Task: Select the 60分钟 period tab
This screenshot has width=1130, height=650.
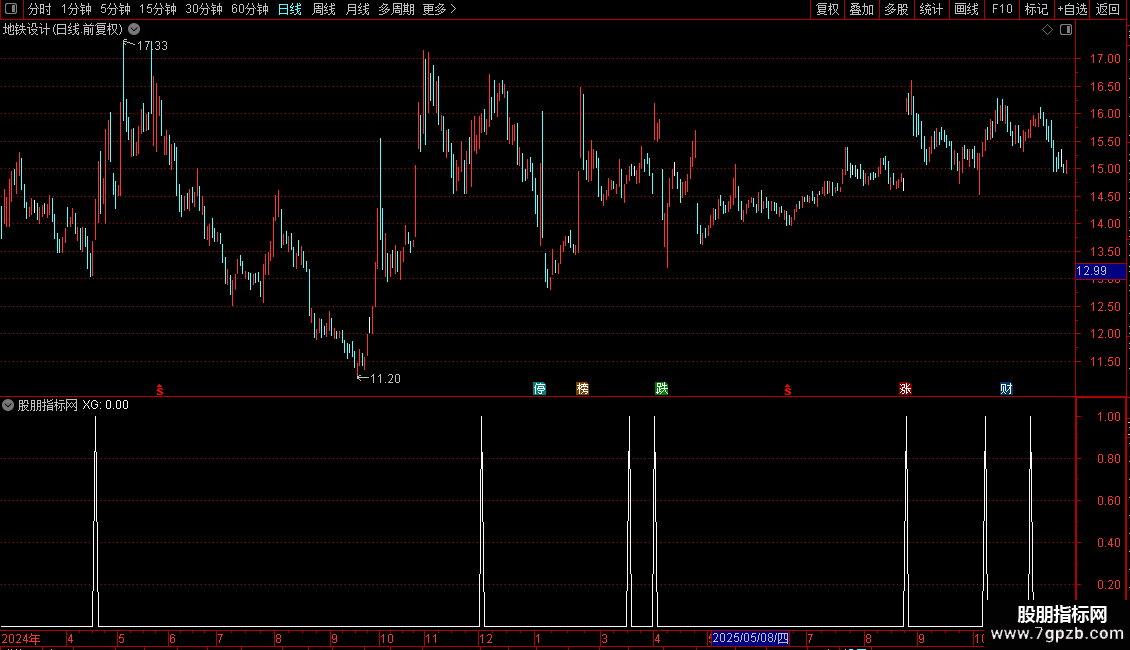Action: coord(249,9)
